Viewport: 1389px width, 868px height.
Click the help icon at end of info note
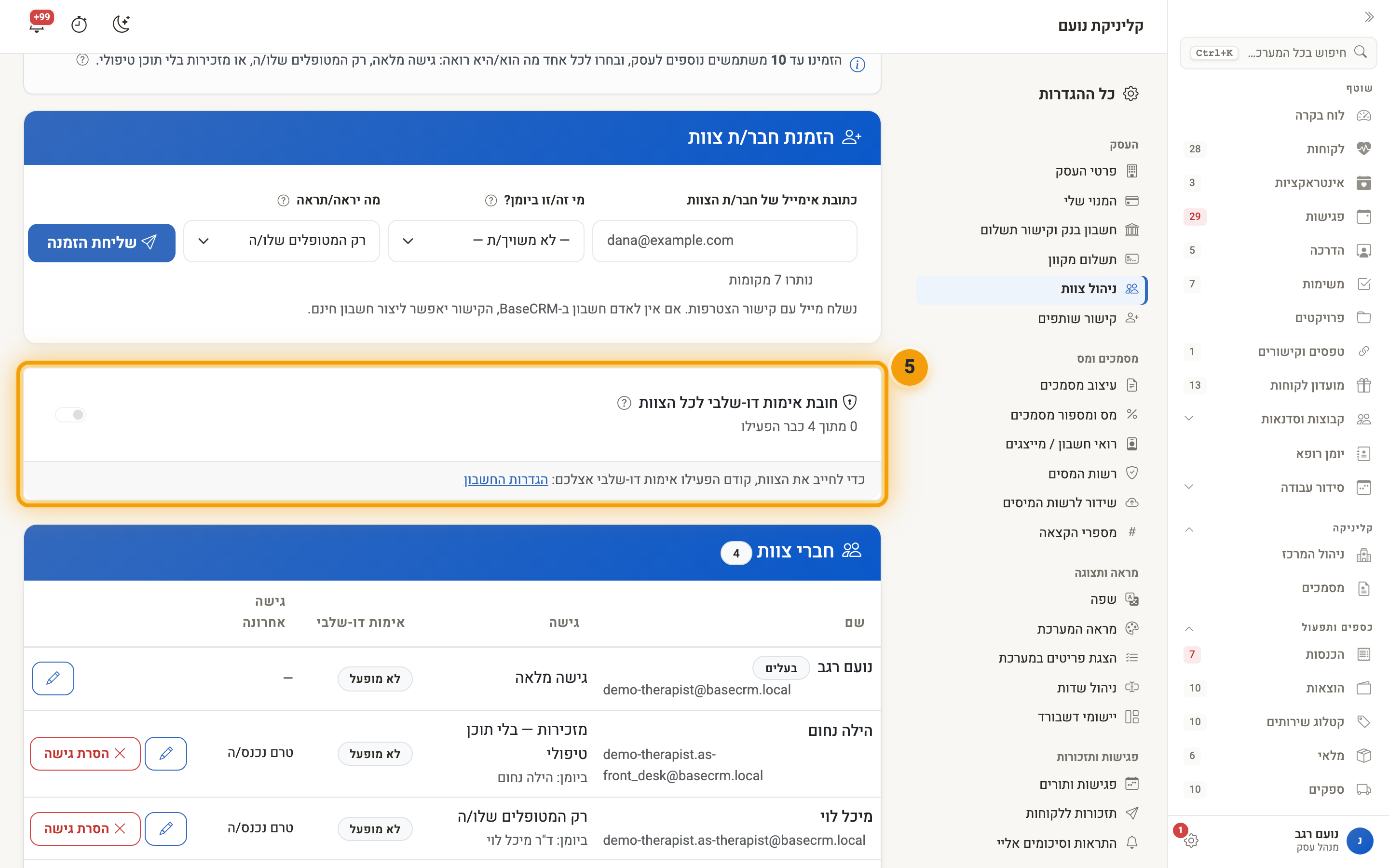tap(82, 60)
